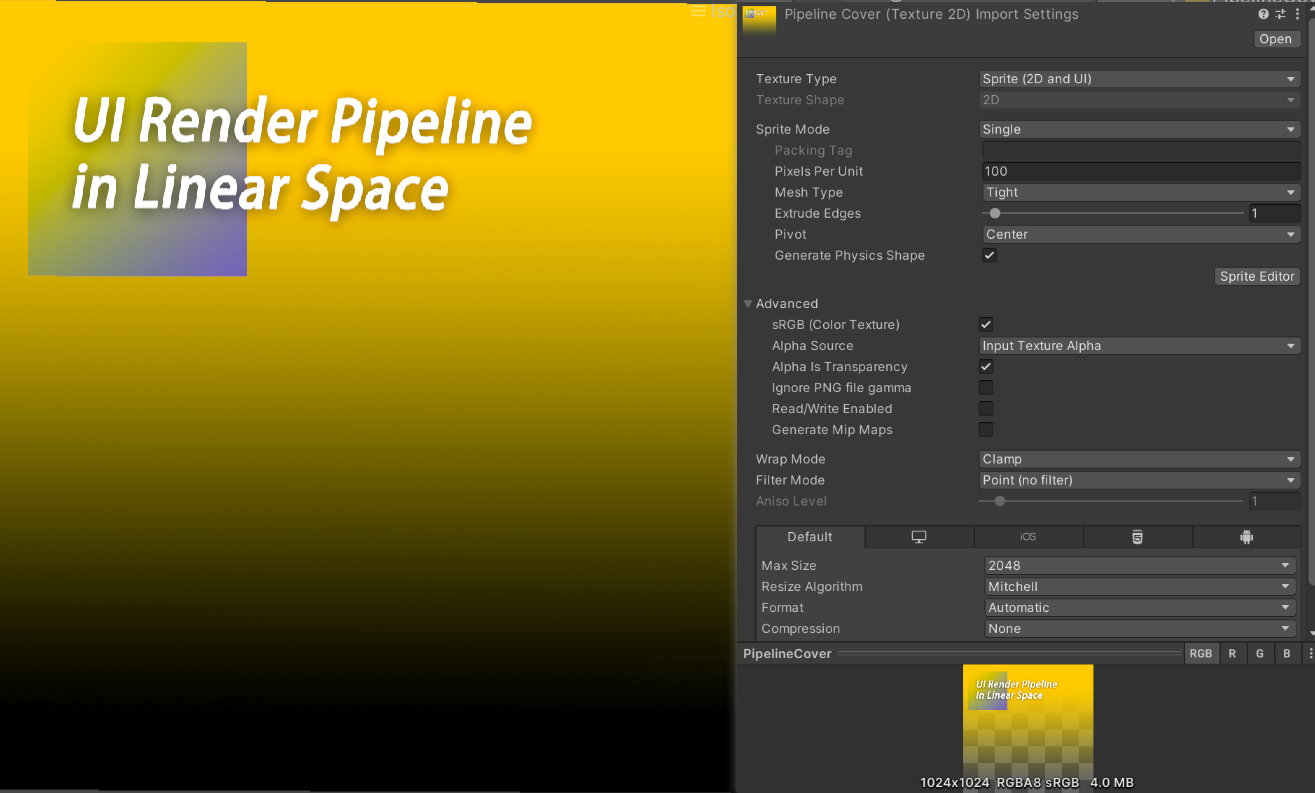The height and width of the screenshot is (793, 1315).
Task: Toggle Read/Write Enabled checkbox
Action: 986,408
